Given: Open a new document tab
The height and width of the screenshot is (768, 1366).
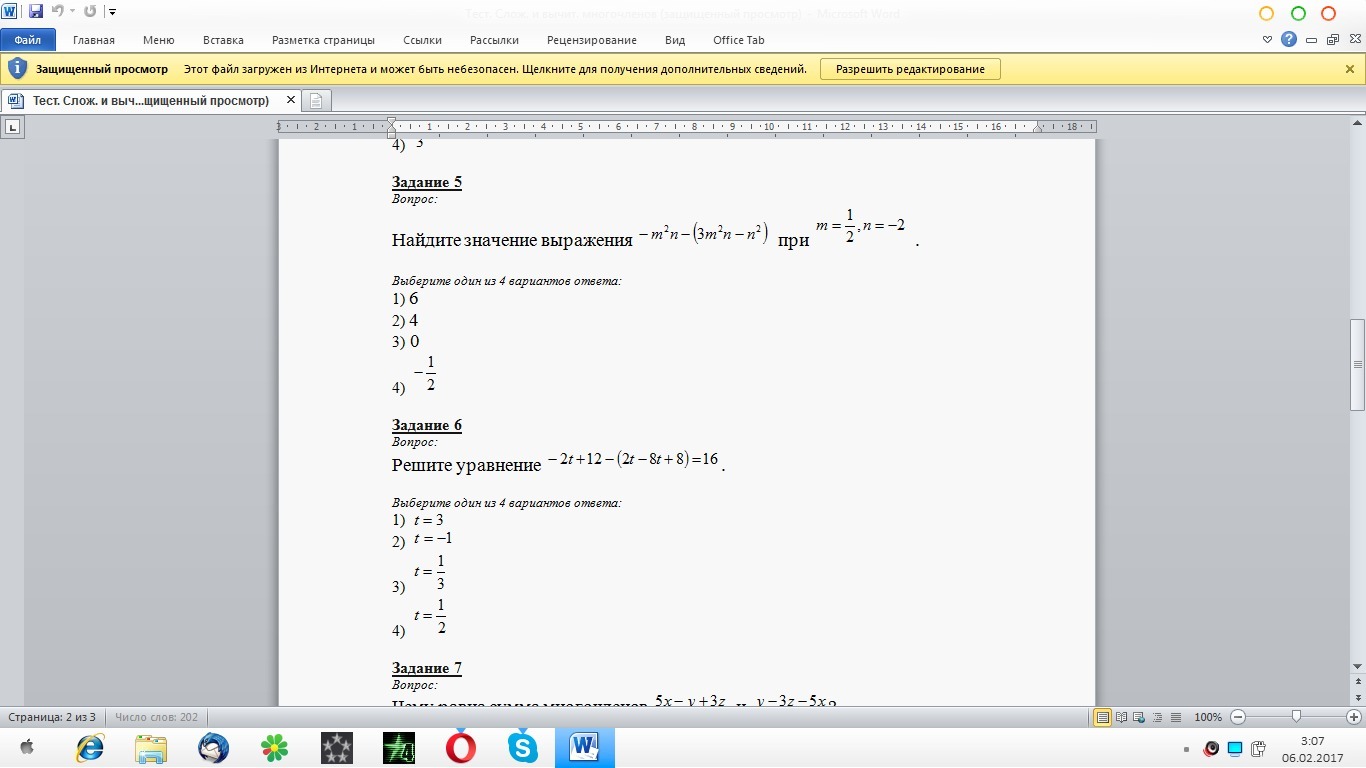Looking at the screenshot, I should (x=316, y=101).
